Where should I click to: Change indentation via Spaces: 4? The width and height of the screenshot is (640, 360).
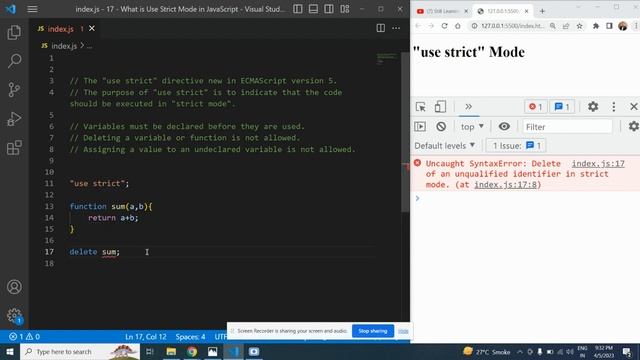pos(190,337)
